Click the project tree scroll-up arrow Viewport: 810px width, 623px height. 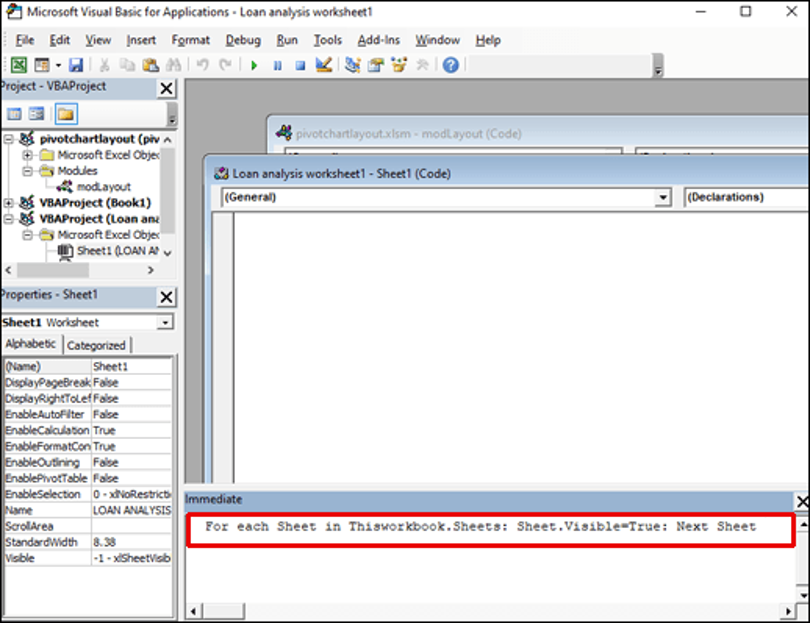point(167,139)
